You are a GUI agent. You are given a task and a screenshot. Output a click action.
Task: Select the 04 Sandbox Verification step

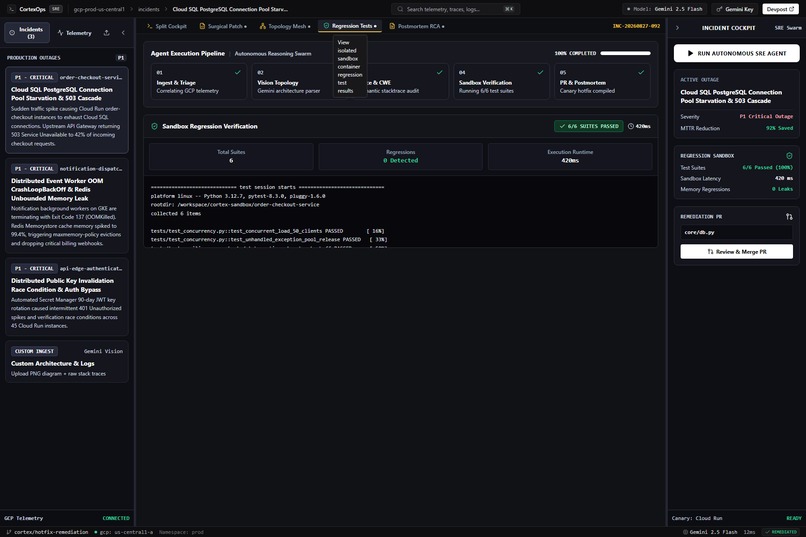(501, 82)
